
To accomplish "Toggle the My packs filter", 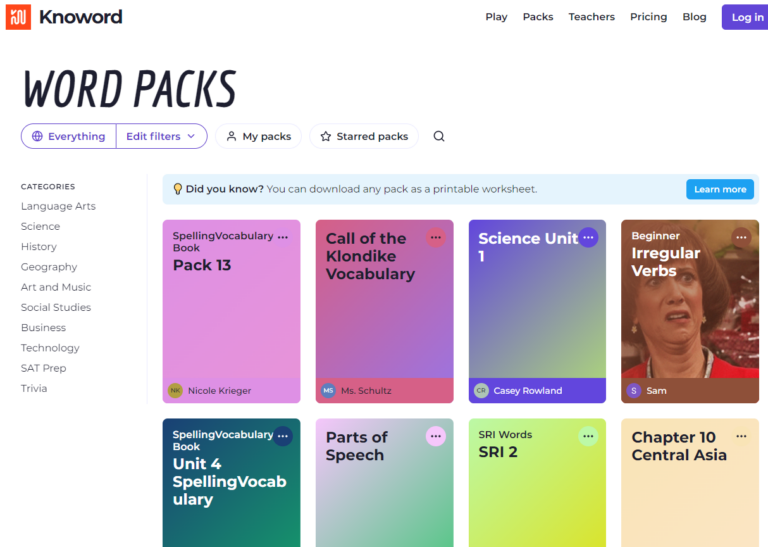I will 259,137.
